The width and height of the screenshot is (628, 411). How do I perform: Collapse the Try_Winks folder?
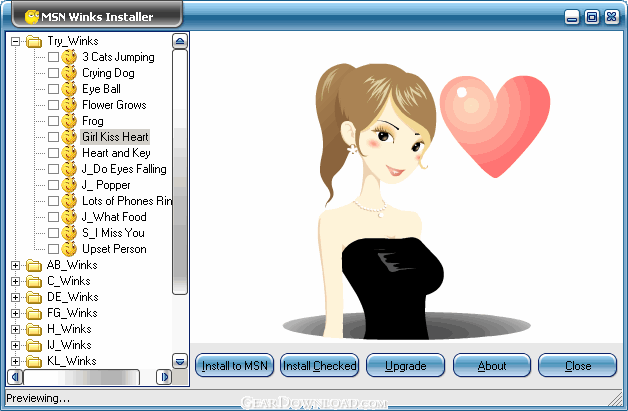click(x=15, y=41)
